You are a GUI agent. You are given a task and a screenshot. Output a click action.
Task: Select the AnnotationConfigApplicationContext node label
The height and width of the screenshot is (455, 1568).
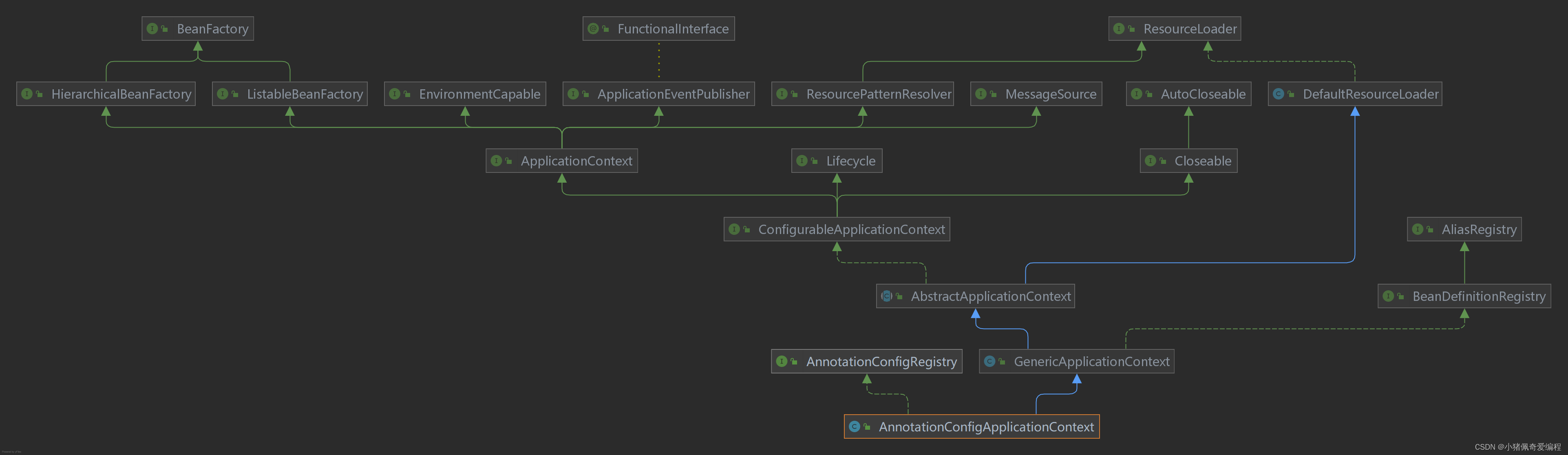tap(986, 426)
